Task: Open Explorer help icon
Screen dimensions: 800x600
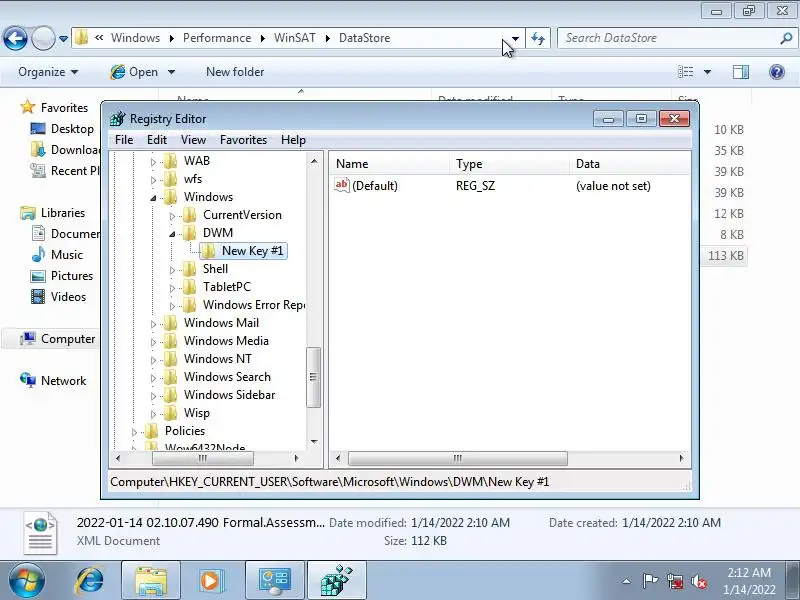Action: (x=777, y=72)
